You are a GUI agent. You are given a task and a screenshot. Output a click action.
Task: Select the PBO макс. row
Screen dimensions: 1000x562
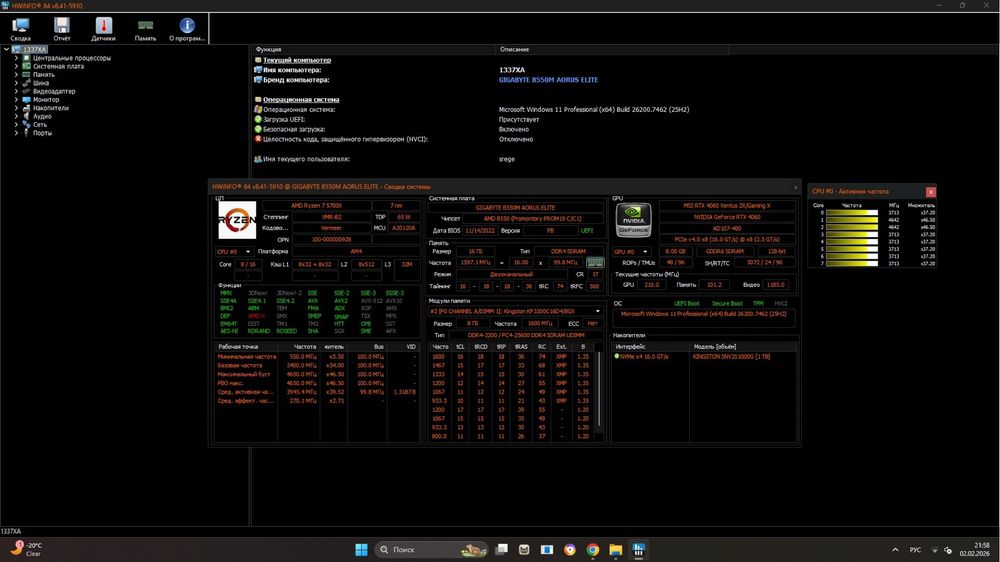pyautogui.click(x=316, y=383)
